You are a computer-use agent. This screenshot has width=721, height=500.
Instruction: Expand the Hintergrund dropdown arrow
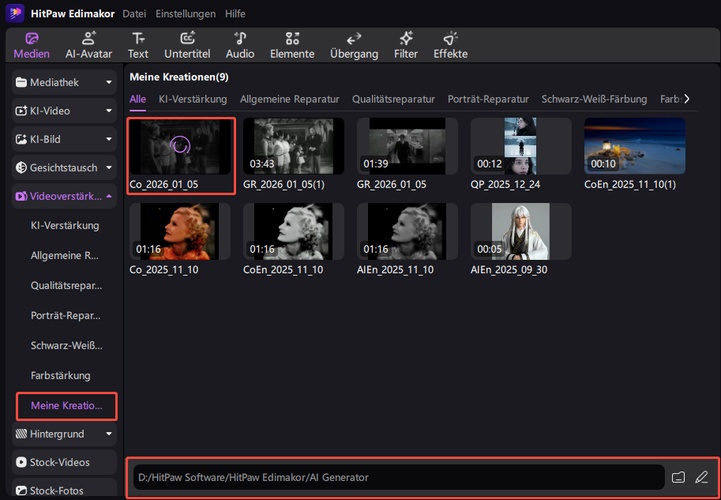click(109, 434)
